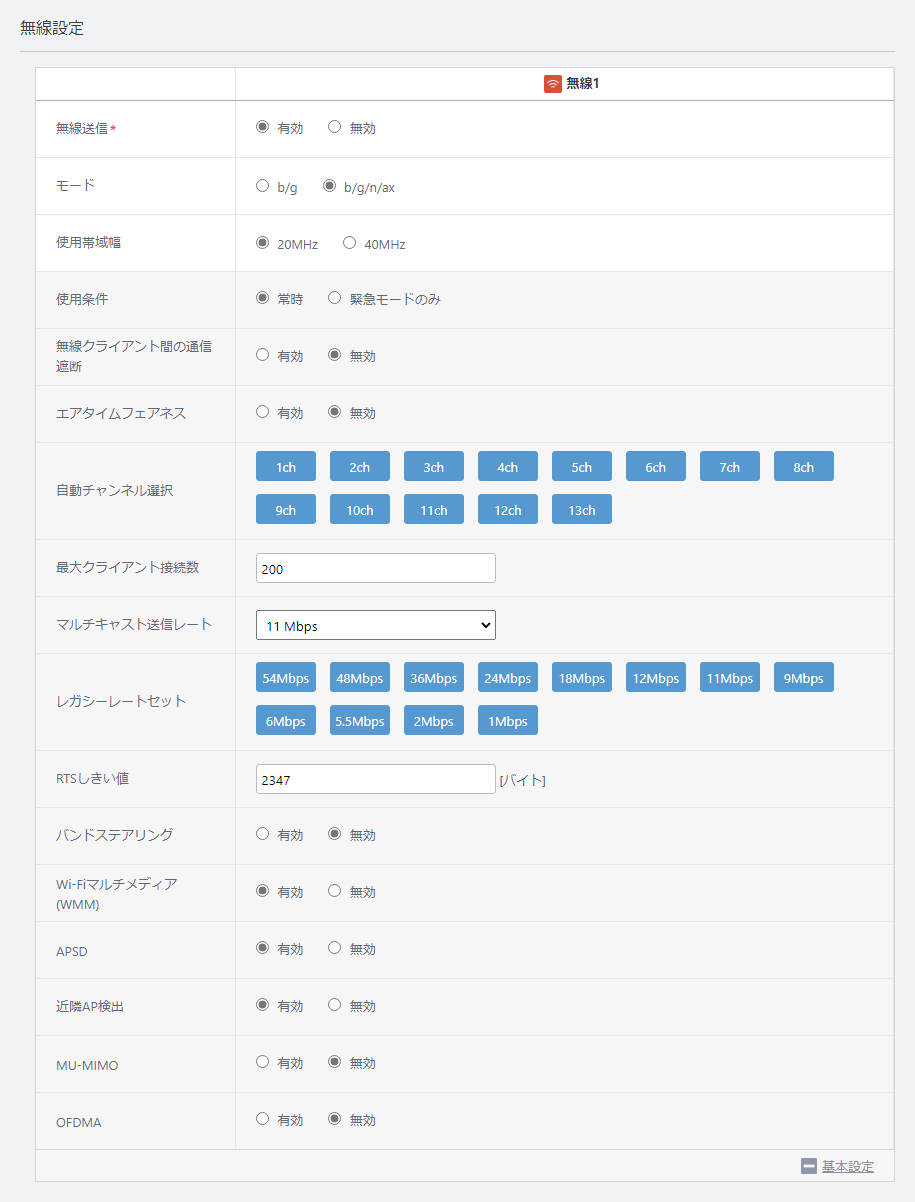915x1202 pixels.
Task: Select 常時 for 使用条件
Action: [x=263, y=297]
